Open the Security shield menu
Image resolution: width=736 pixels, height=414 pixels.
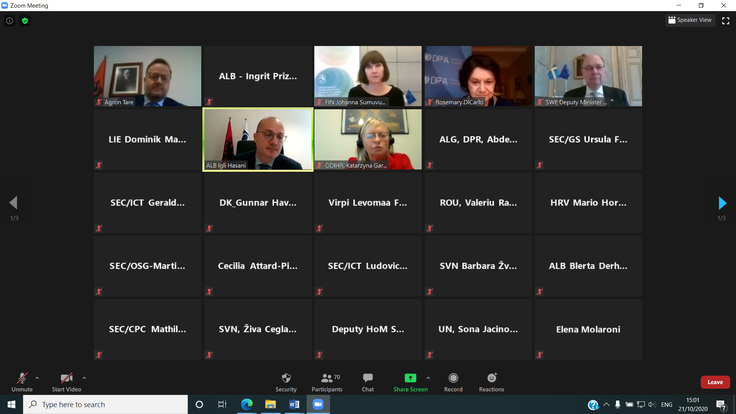[x=286, y=380]
